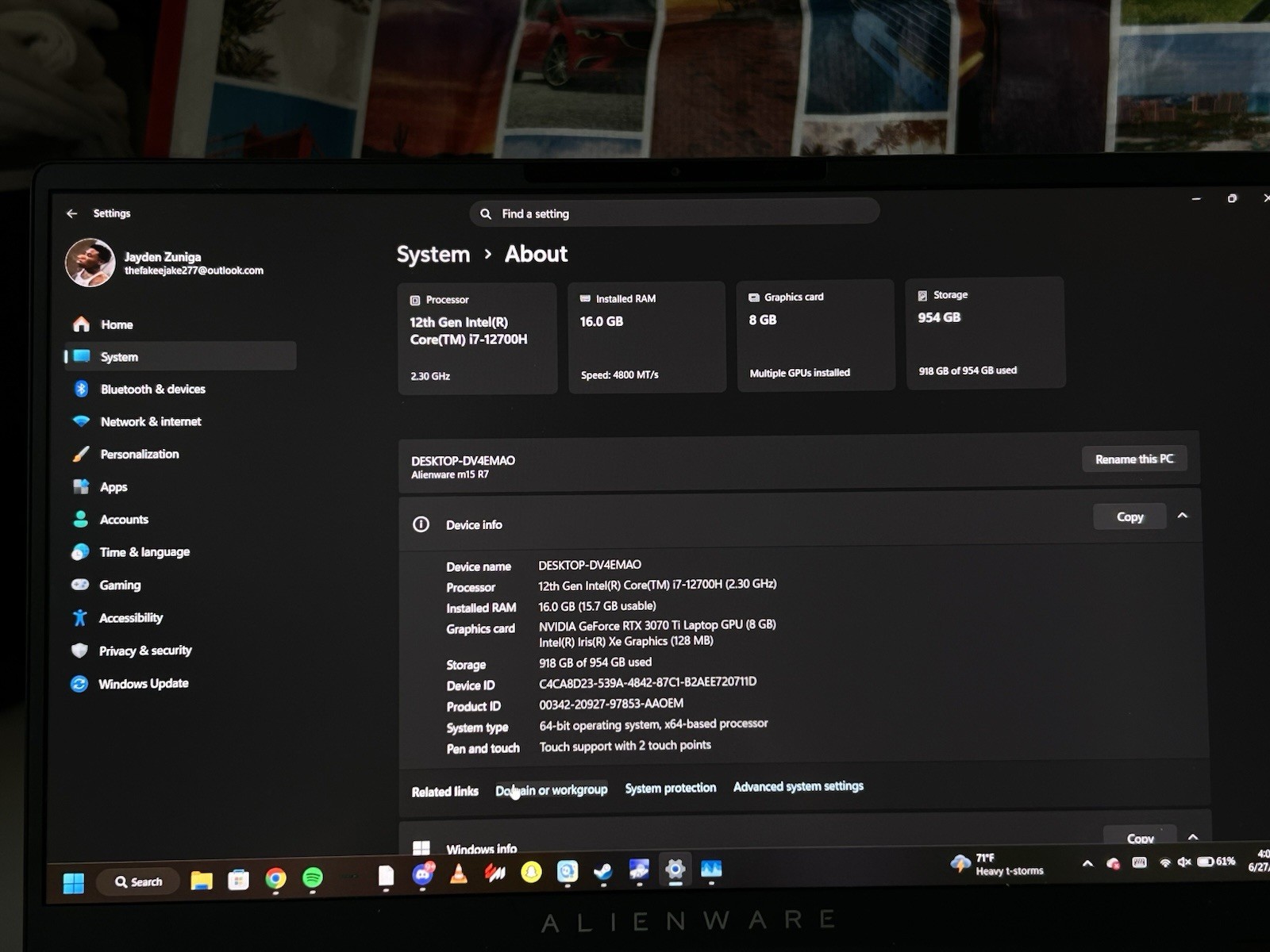Image resolution: width=1270 pixels, height=952 pixels.
Task: Copy the Windows info details
Action: tap(1140, 837)
